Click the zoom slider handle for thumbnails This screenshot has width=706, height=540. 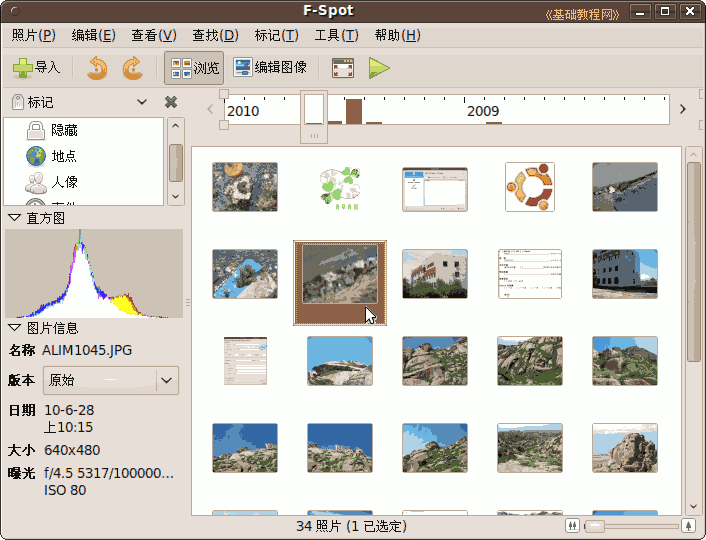pos(595,526)
